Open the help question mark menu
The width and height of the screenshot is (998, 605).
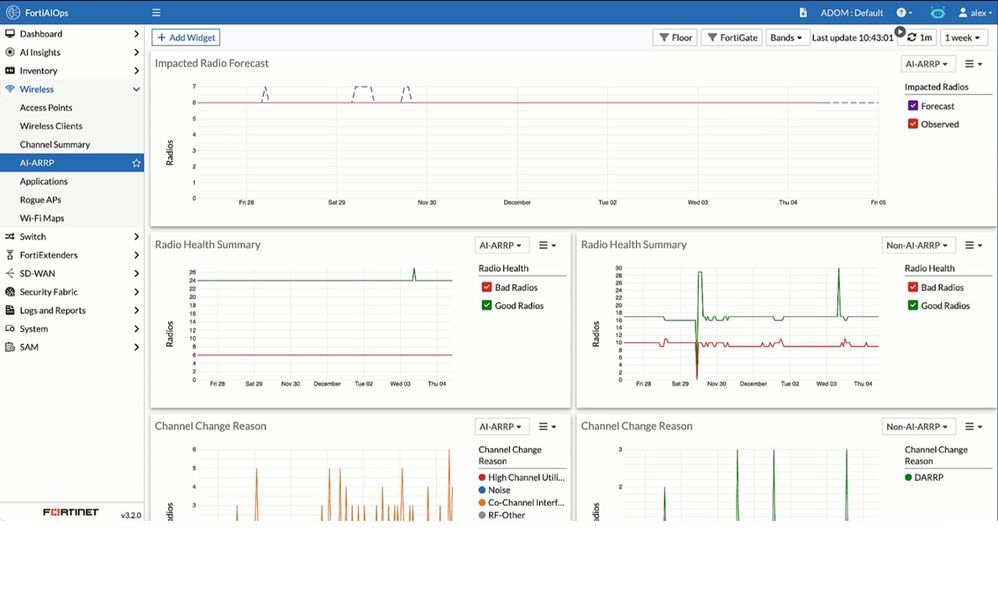904,12
